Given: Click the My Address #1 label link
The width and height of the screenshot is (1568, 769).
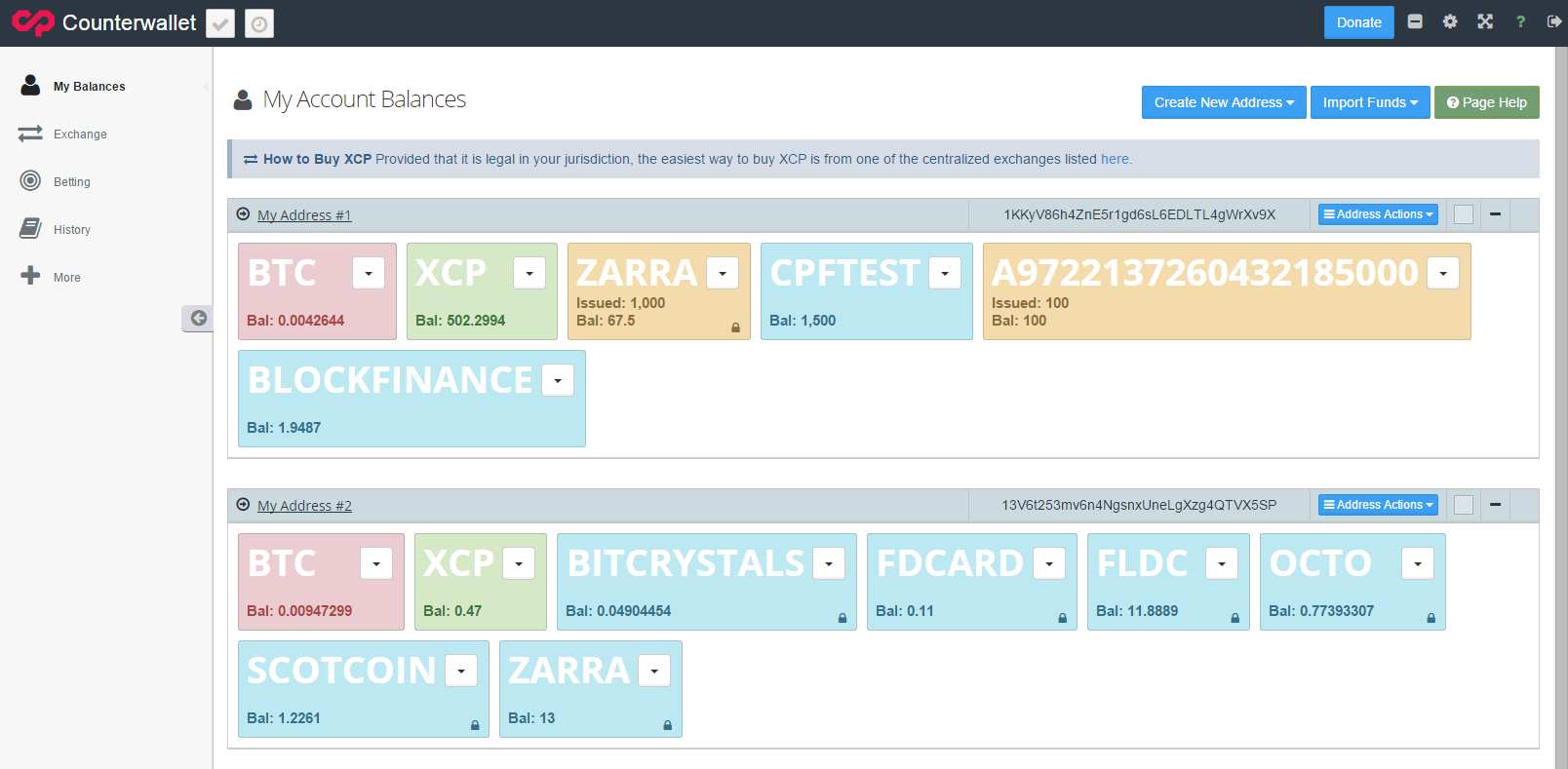Looking at the screenshot, I should 304,215.
